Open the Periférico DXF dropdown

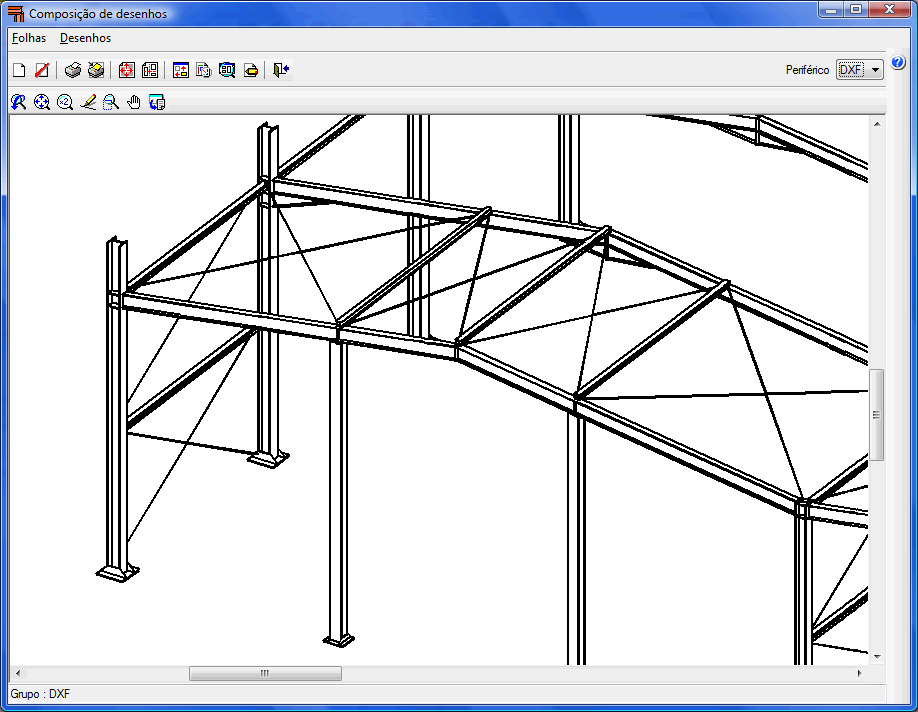[859, 70]
